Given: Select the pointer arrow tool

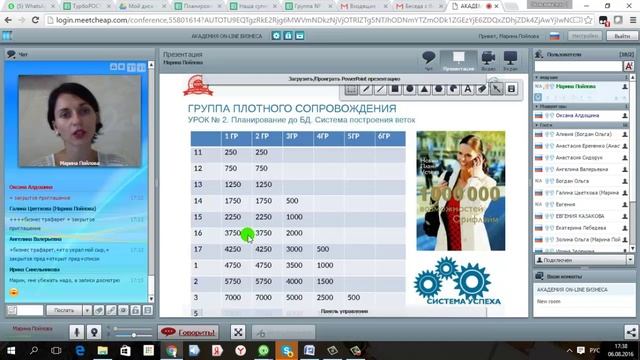Looking at the screenshot, I should coord(496,89).
